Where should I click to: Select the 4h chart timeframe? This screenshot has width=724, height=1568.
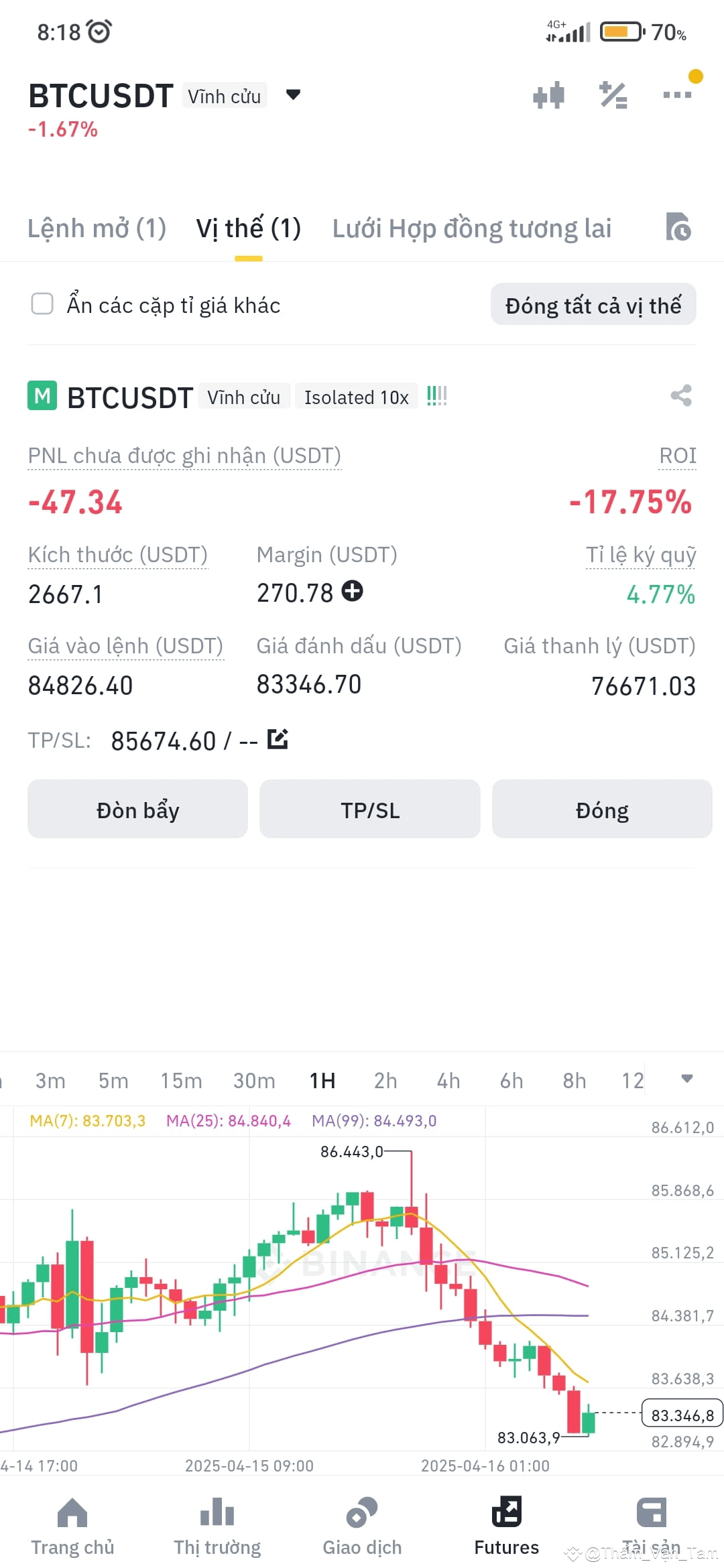(448, 1080)
